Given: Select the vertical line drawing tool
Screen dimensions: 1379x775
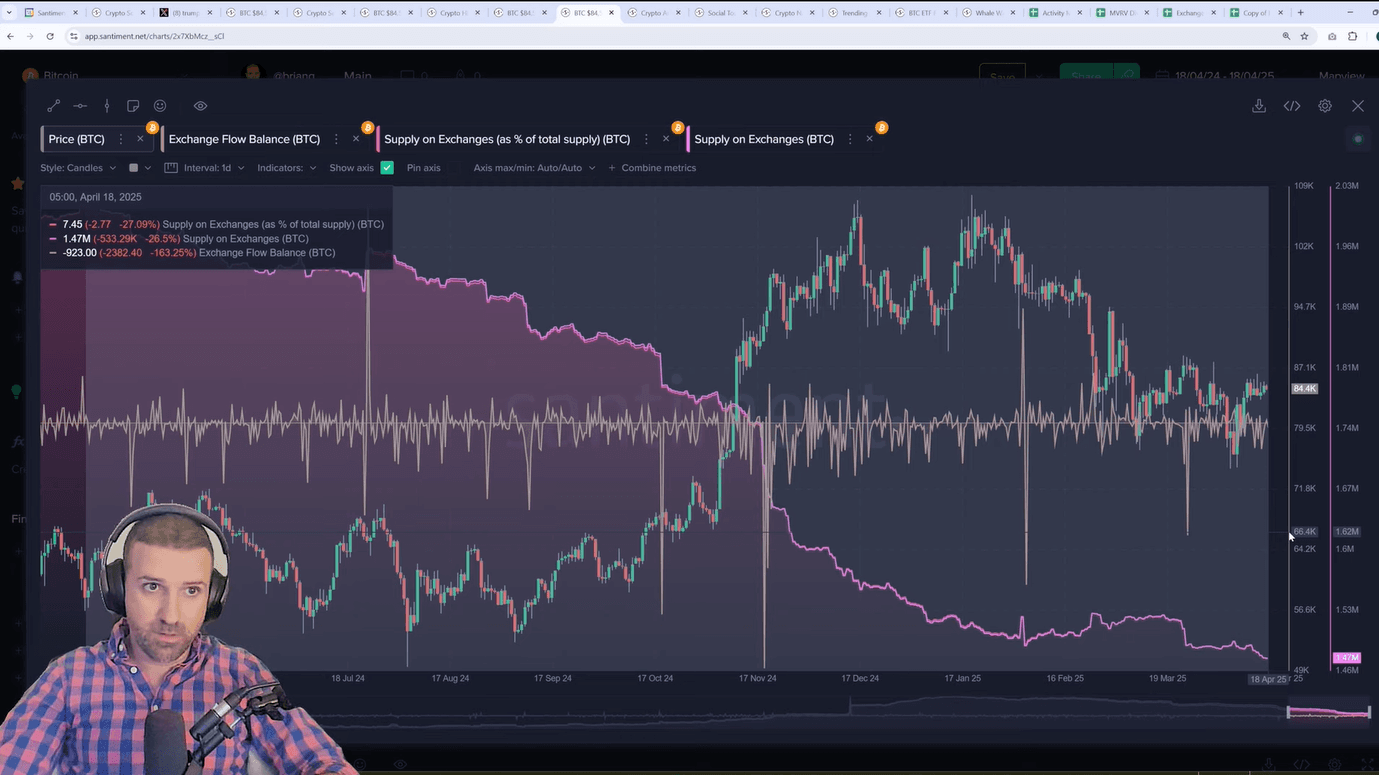Looking at the screenshot, I should [x=107, y=106].
